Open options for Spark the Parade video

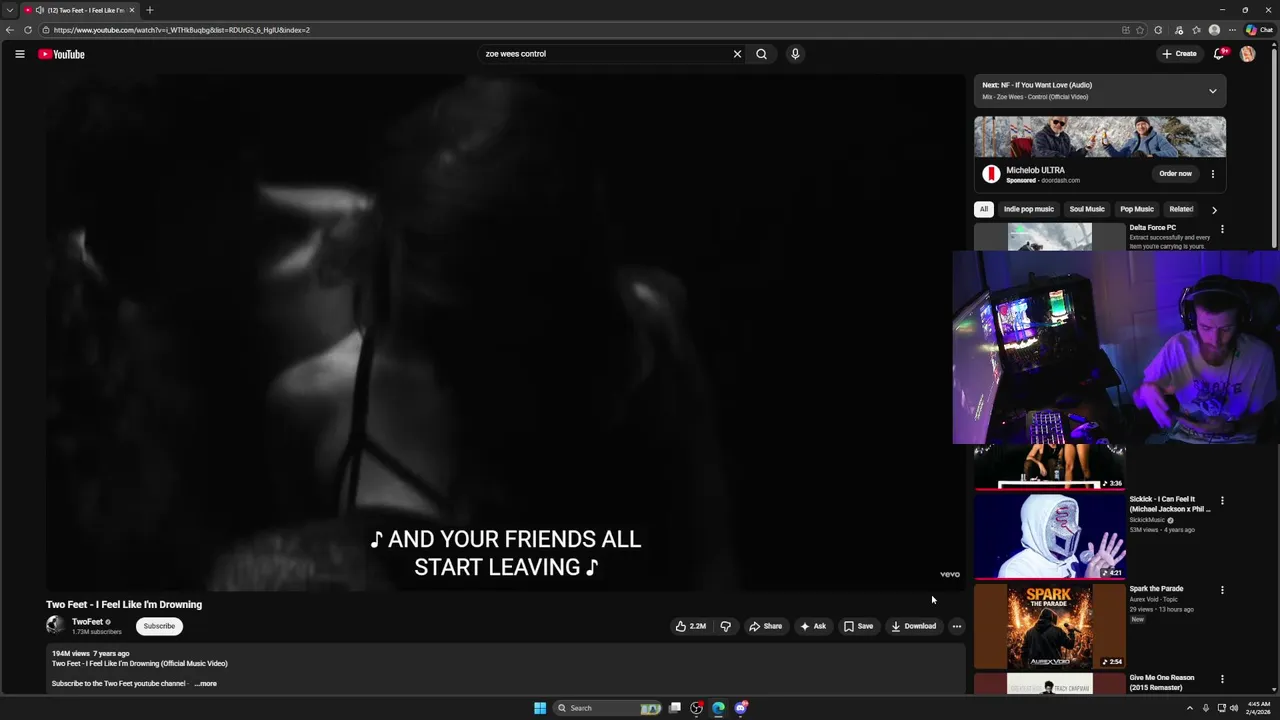click(x=1222, y=590)
